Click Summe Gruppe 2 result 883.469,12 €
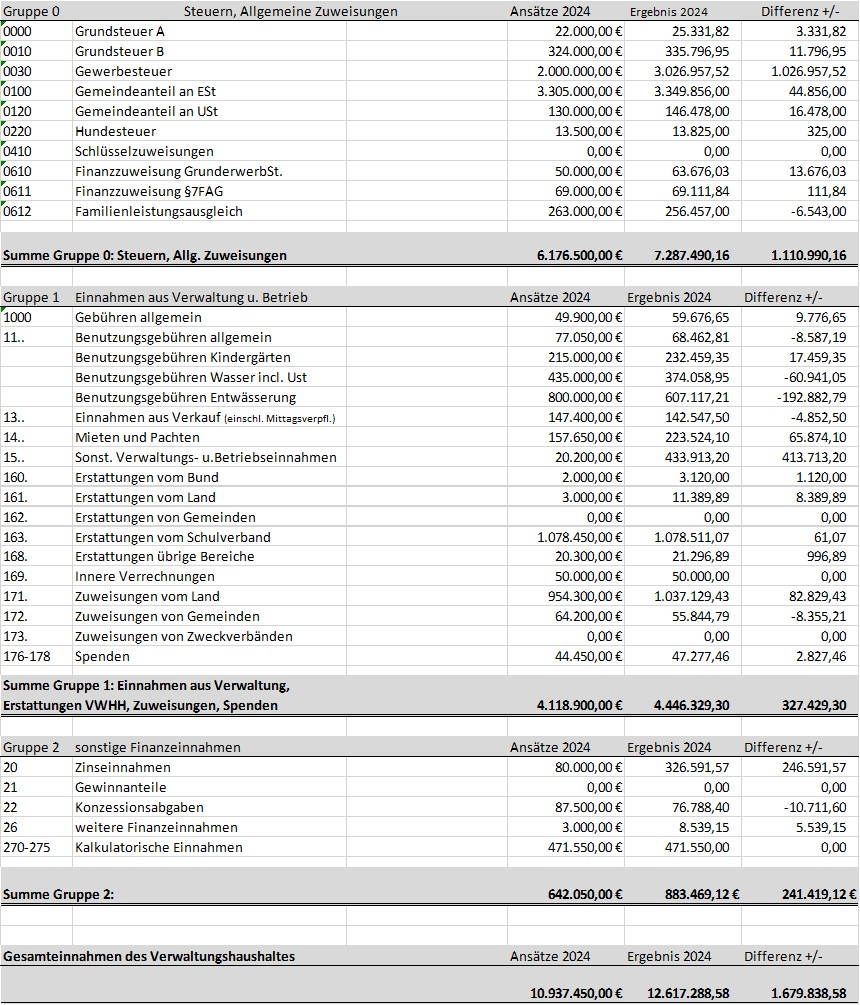The height and width of the screenshot is (1005, 860). tap(702, 894)
